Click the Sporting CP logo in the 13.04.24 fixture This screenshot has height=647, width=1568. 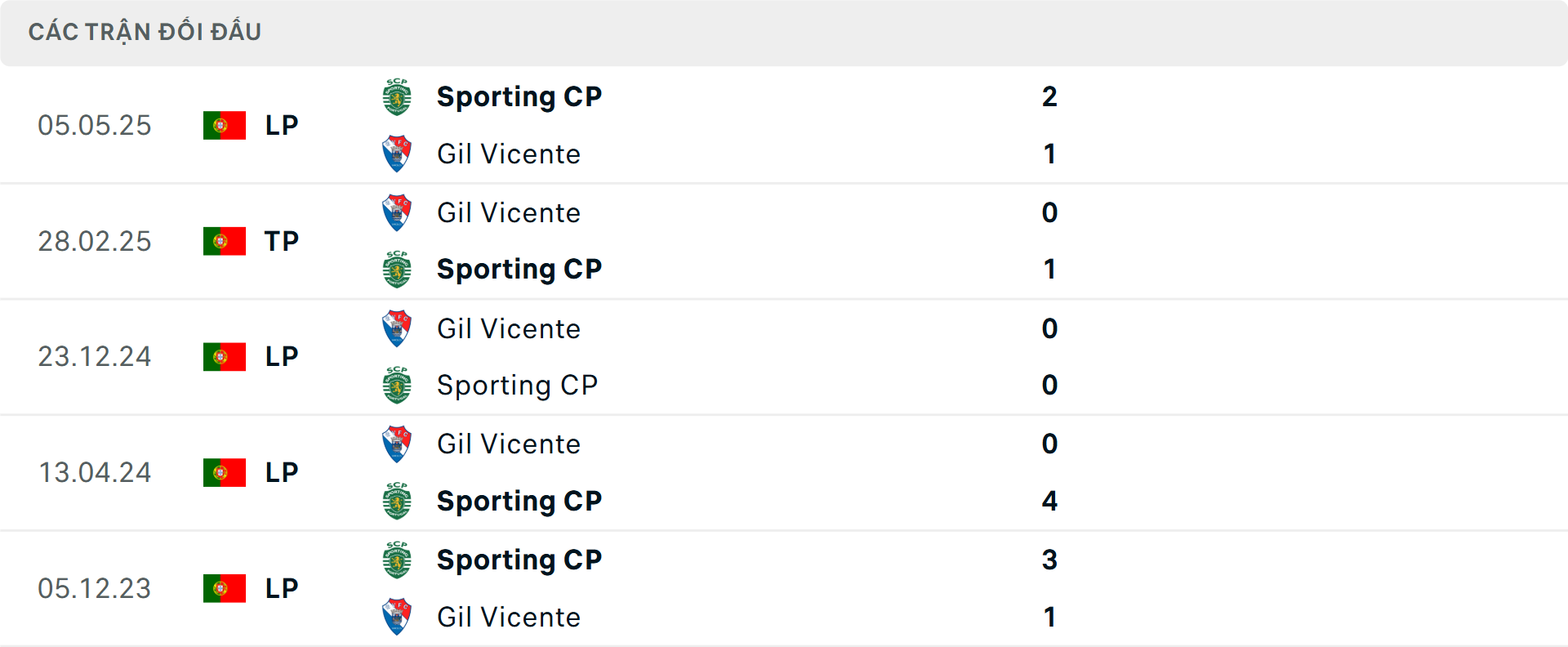click(397, 502)
